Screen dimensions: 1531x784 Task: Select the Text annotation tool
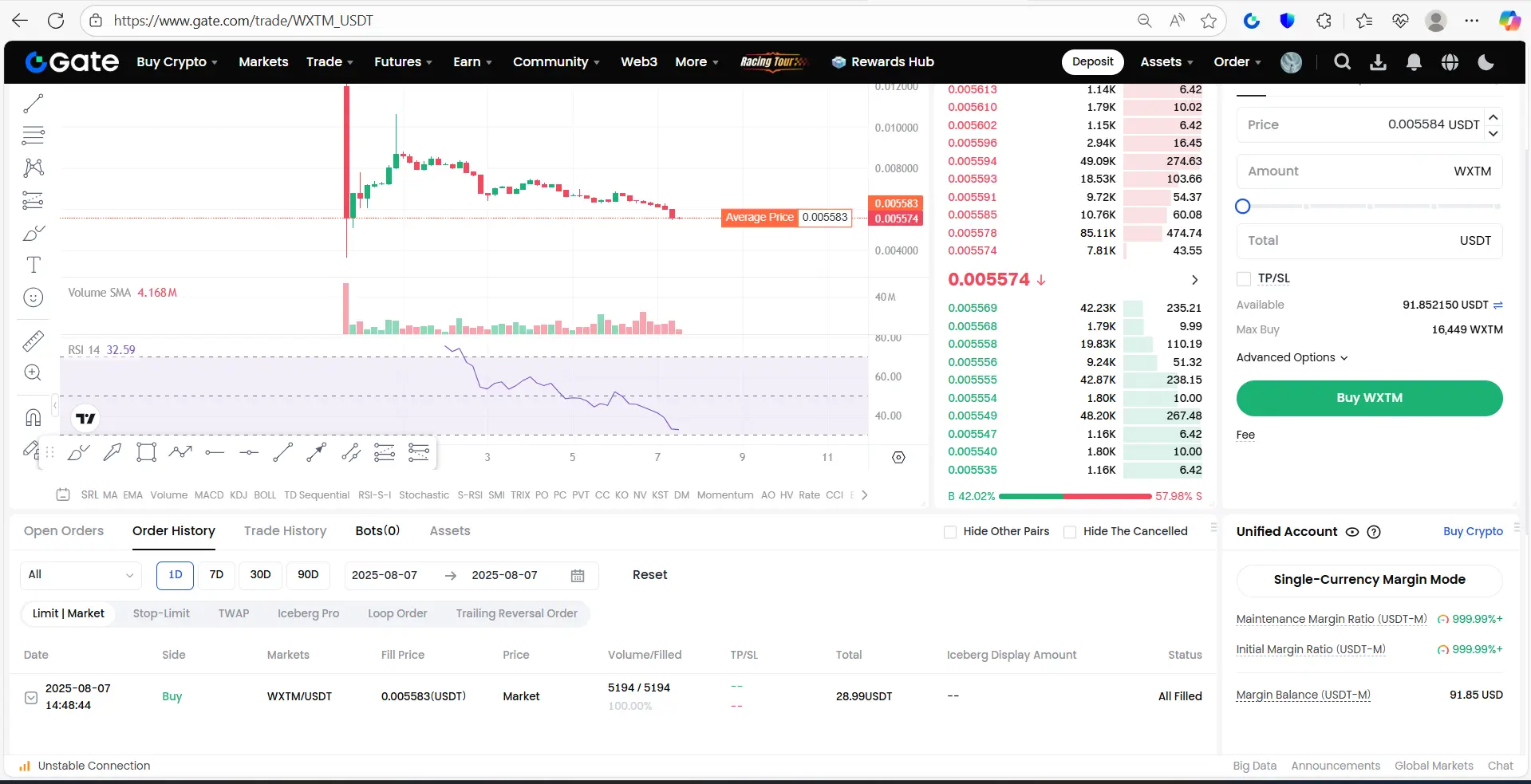33,265
